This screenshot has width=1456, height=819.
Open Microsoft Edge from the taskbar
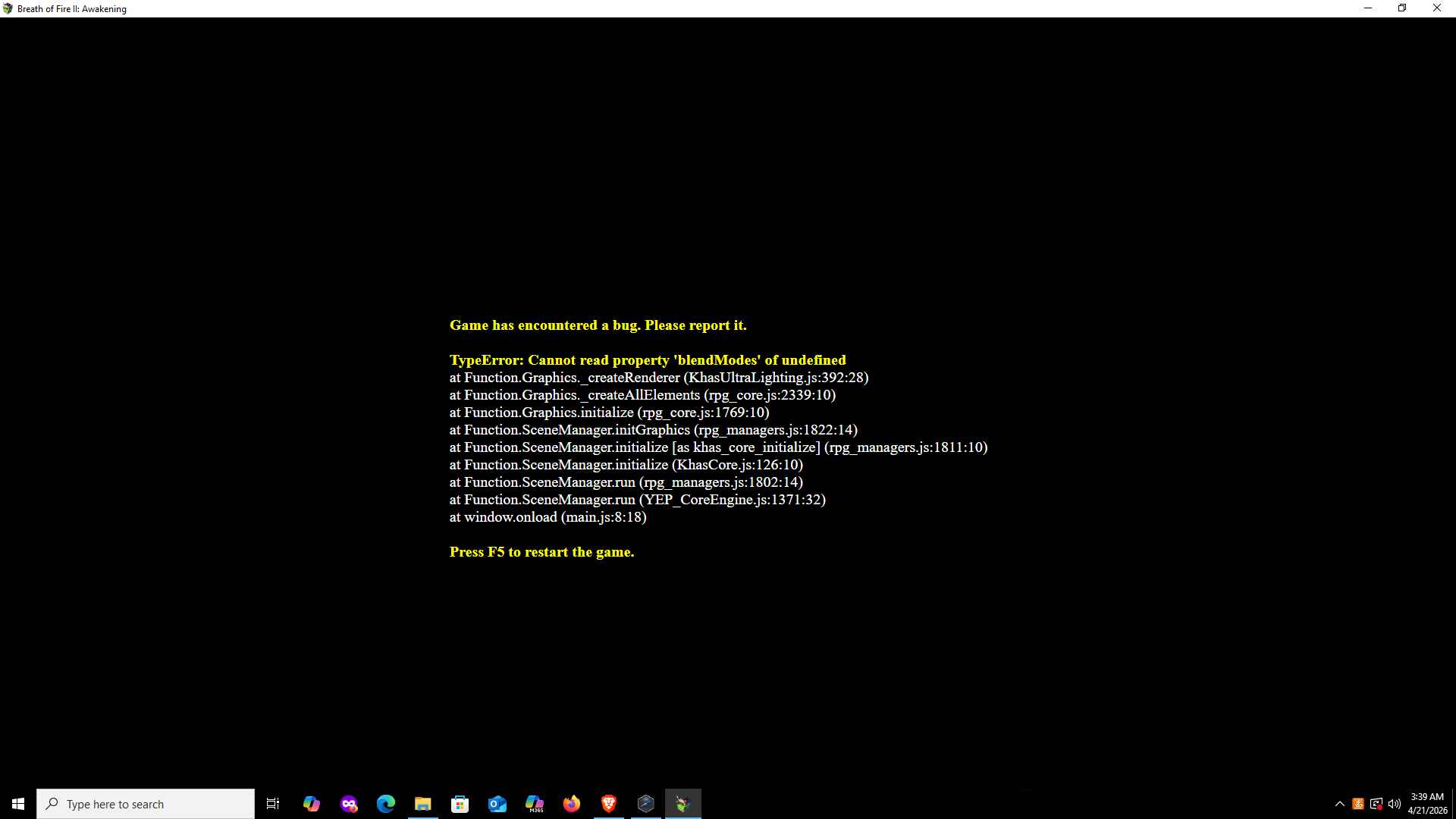tap(386, 804)
